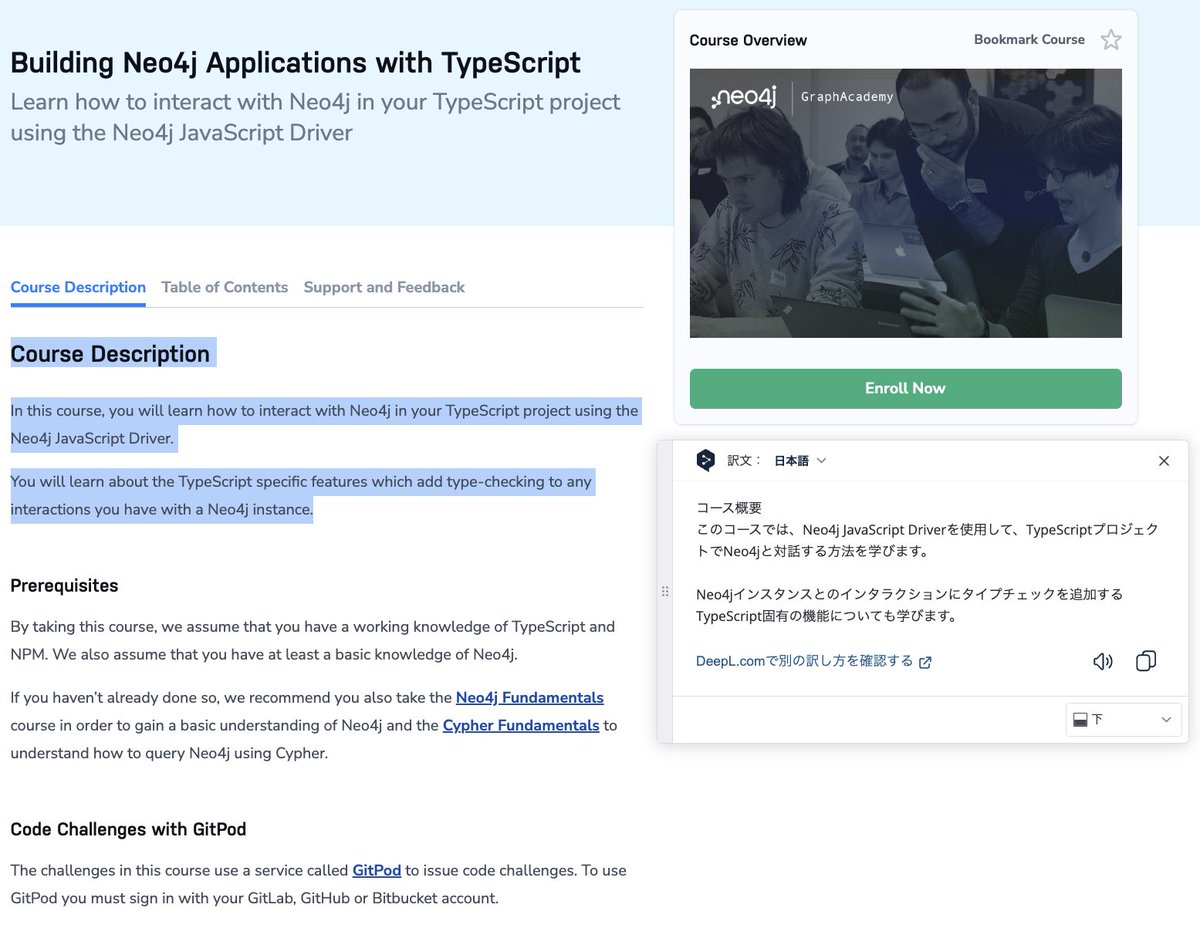The width and height of the screenshot is (1200, 928).
Task: Click the コース概要 translated heading
Action: pyautogui.click(x=729, y=508)
